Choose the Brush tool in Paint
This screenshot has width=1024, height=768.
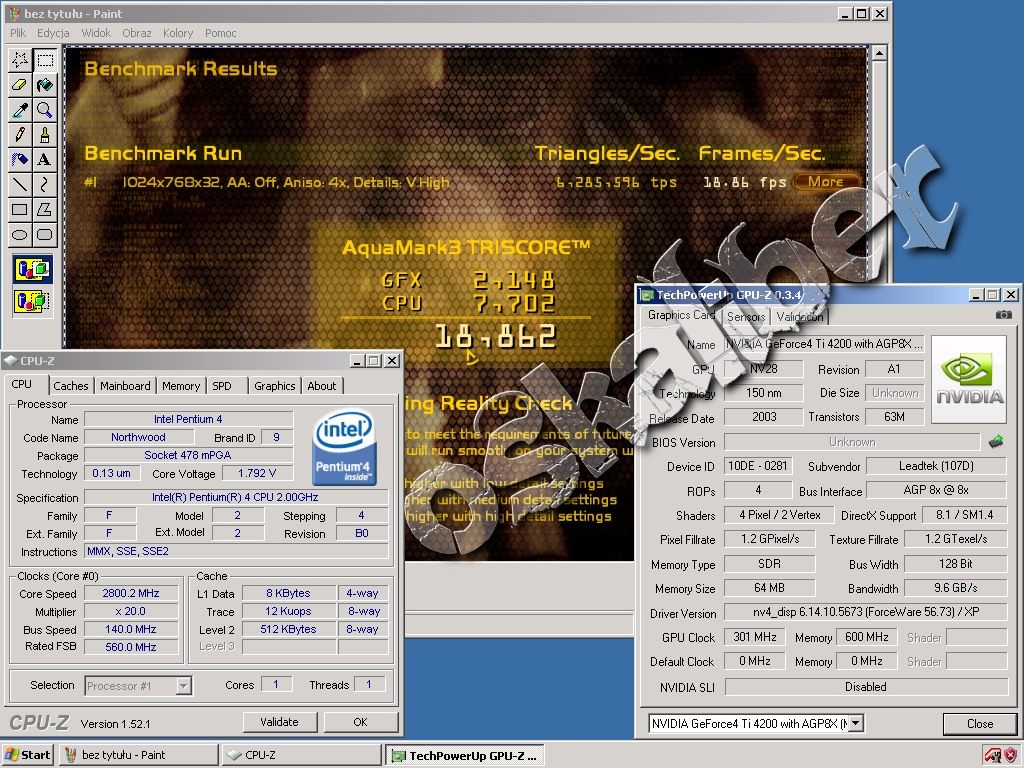[x=44, y=135]
